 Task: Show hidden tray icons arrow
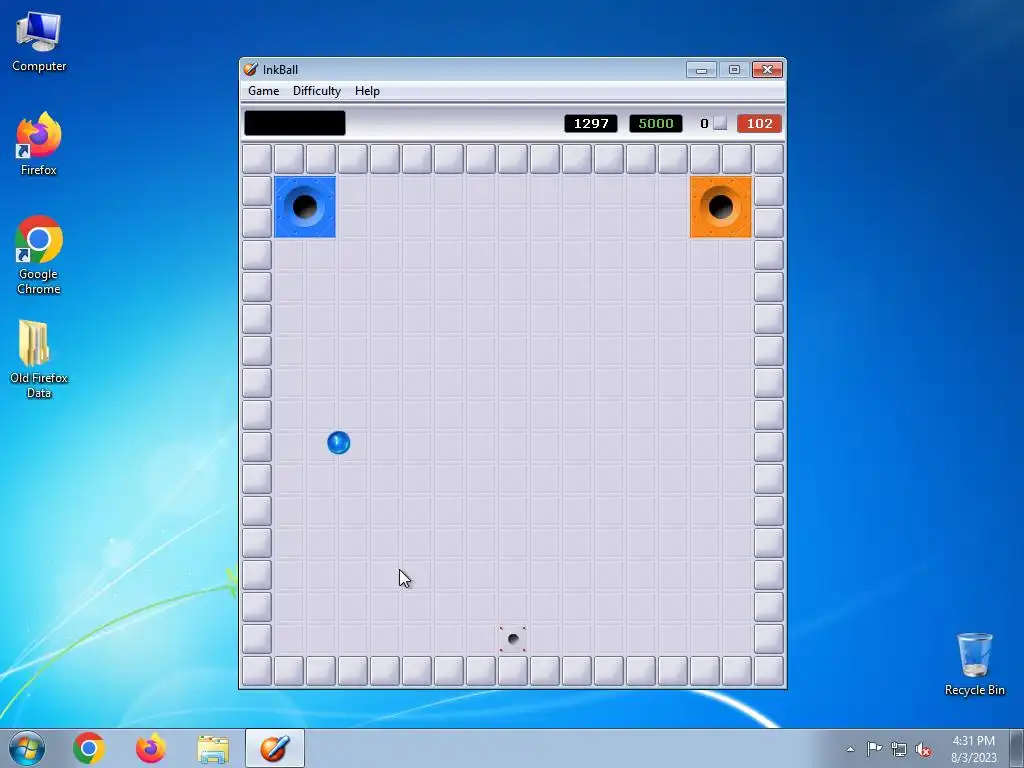[x=850, y=749]
